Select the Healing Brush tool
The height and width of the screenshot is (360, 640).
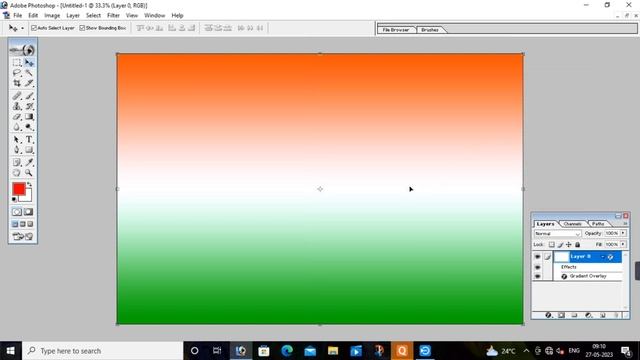click(x=17, y=96)
